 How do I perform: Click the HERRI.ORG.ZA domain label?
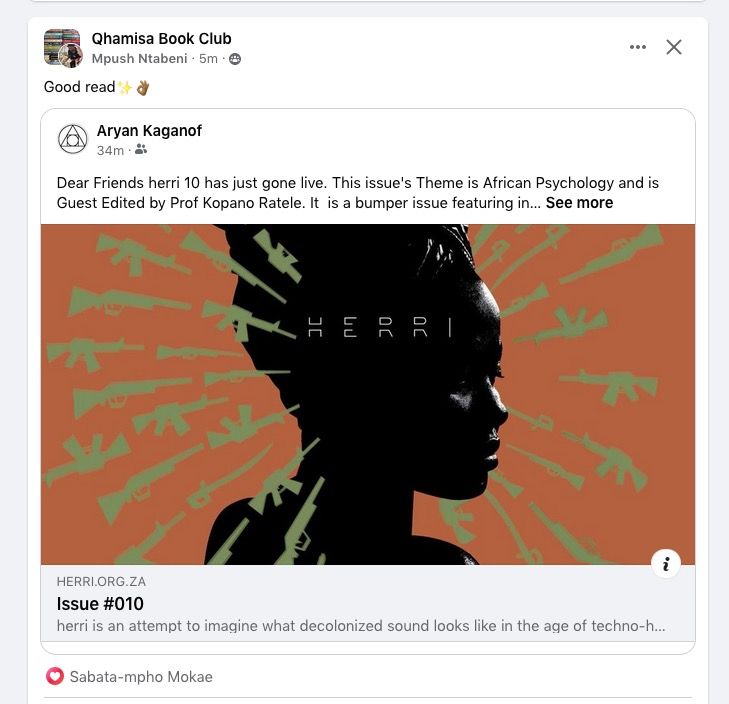pyautogui.click(x=101, y=581)
